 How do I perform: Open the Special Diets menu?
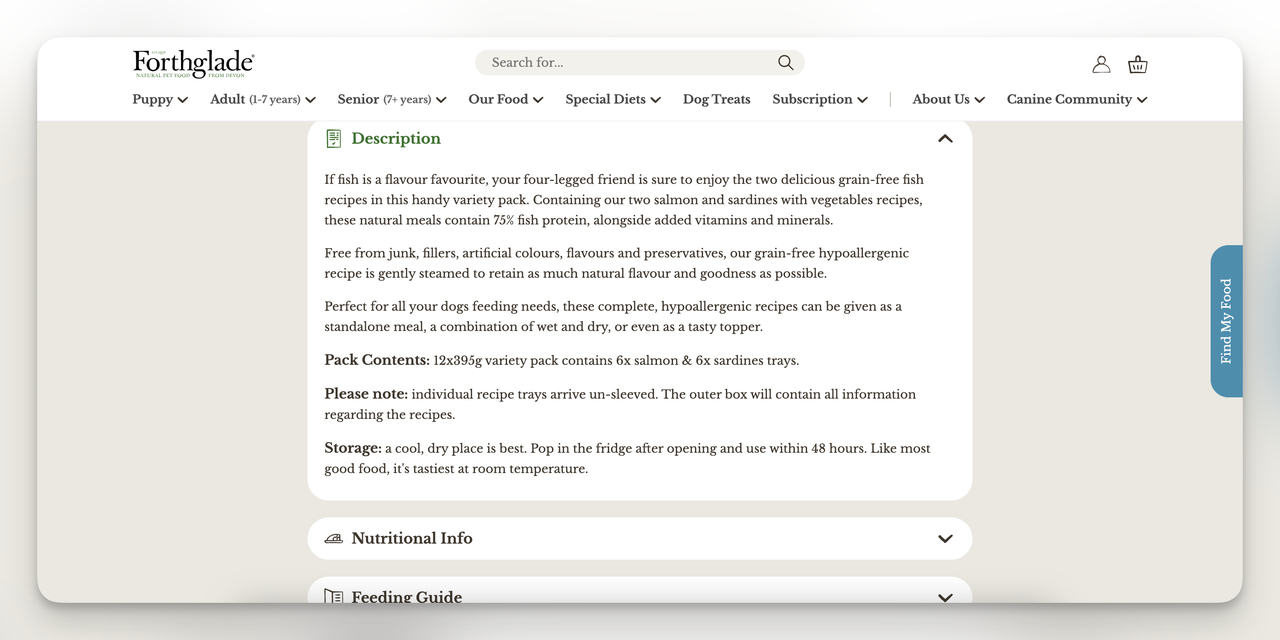point(613,99)
